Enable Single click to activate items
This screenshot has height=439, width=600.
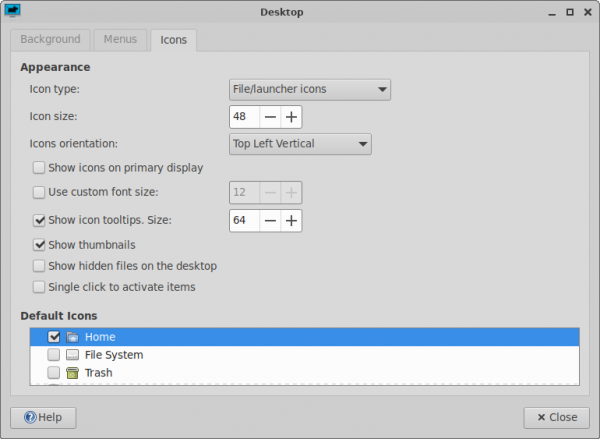coord(39,287)
